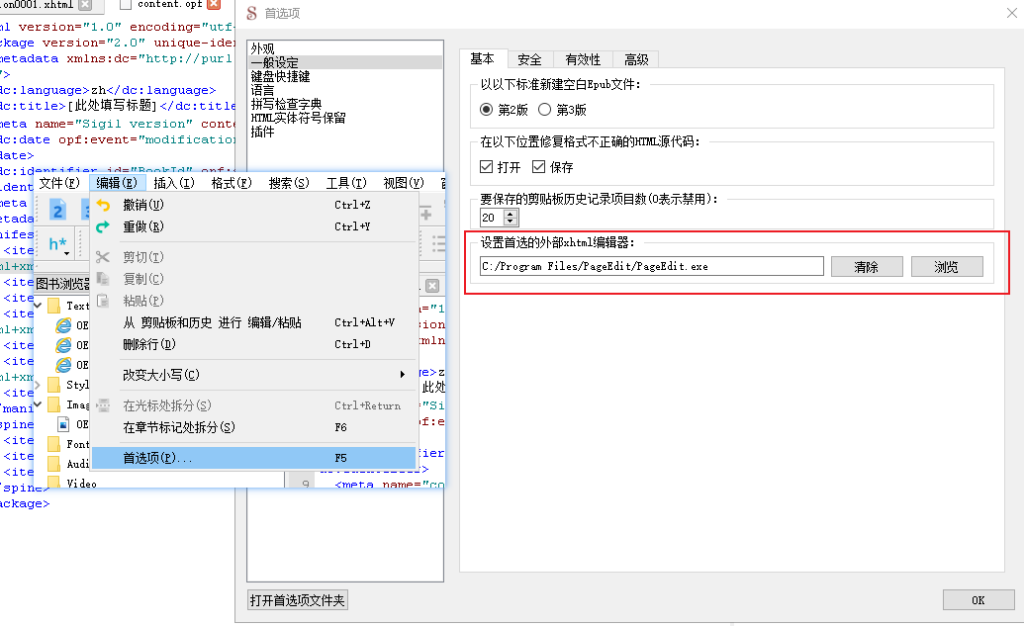Click the OK button
Image resolution: width=1024 pixels, height=626 pixels.
click(978, 600)
